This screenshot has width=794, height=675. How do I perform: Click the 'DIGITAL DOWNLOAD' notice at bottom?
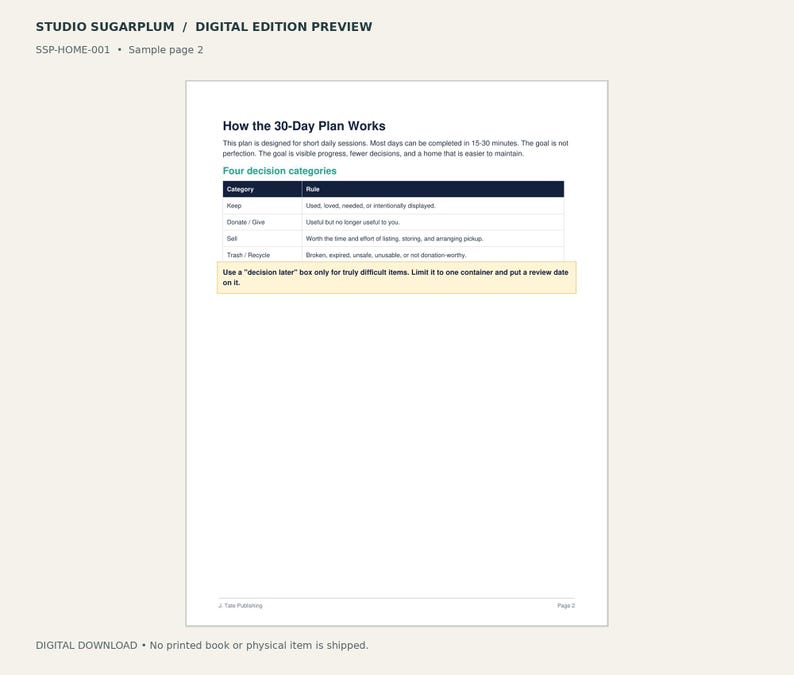202,646
